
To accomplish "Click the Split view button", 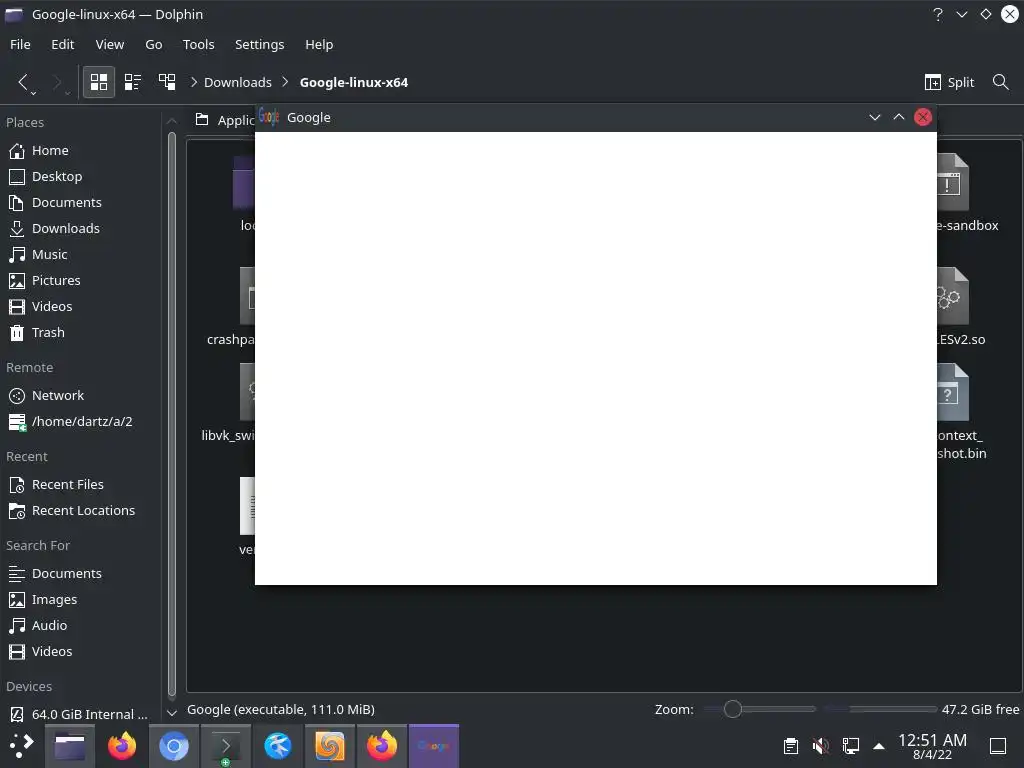I will [x=950, y=82].
